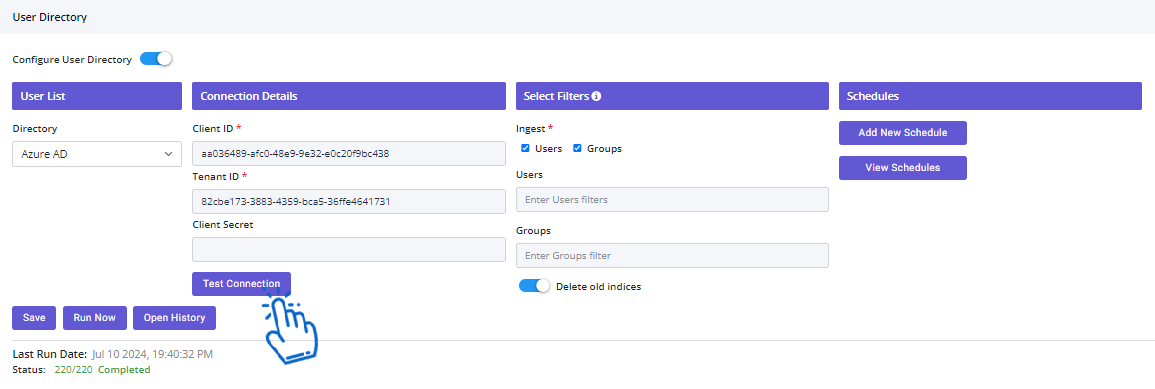The width and height of the screenshot is (1155, 389).
Task: Uncheck the Groups ingest checkbox
Action: (x=578, y=148)
